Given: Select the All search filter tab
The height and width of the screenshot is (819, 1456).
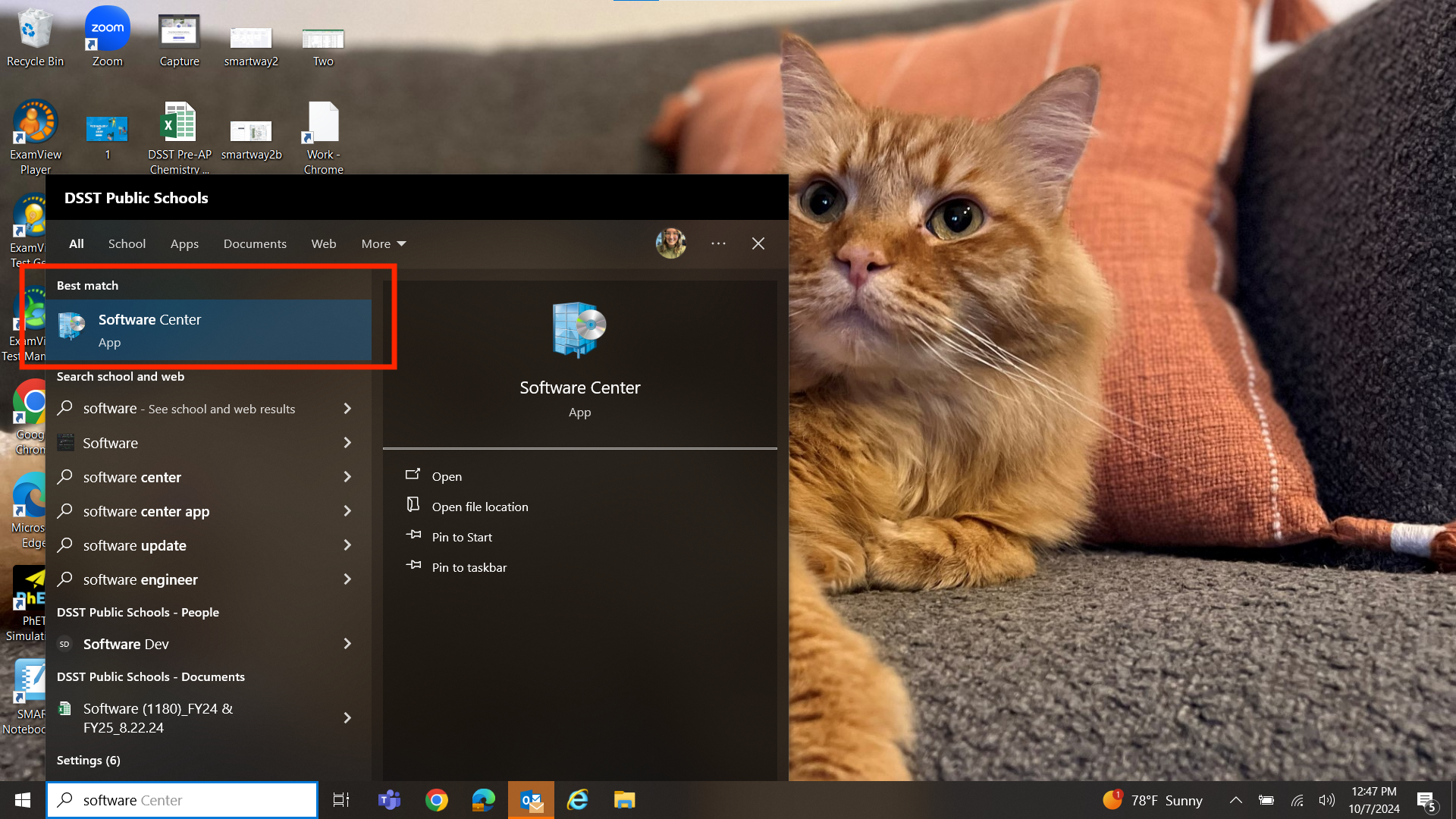Looking at the screenshot, I should pos(77,243).
